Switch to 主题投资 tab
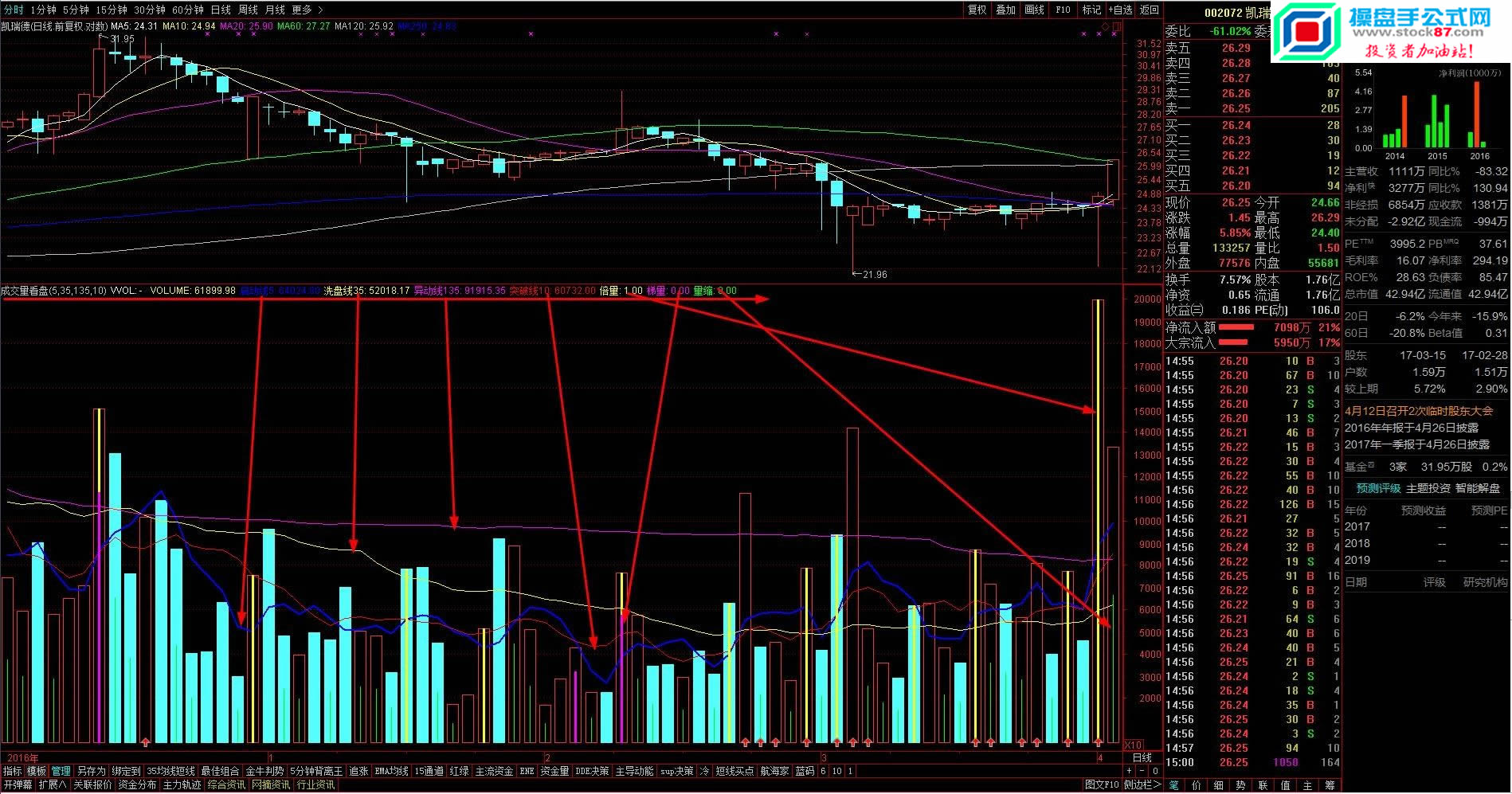1512x794 pixels. pyautogui.click(x=1428, y=488)
